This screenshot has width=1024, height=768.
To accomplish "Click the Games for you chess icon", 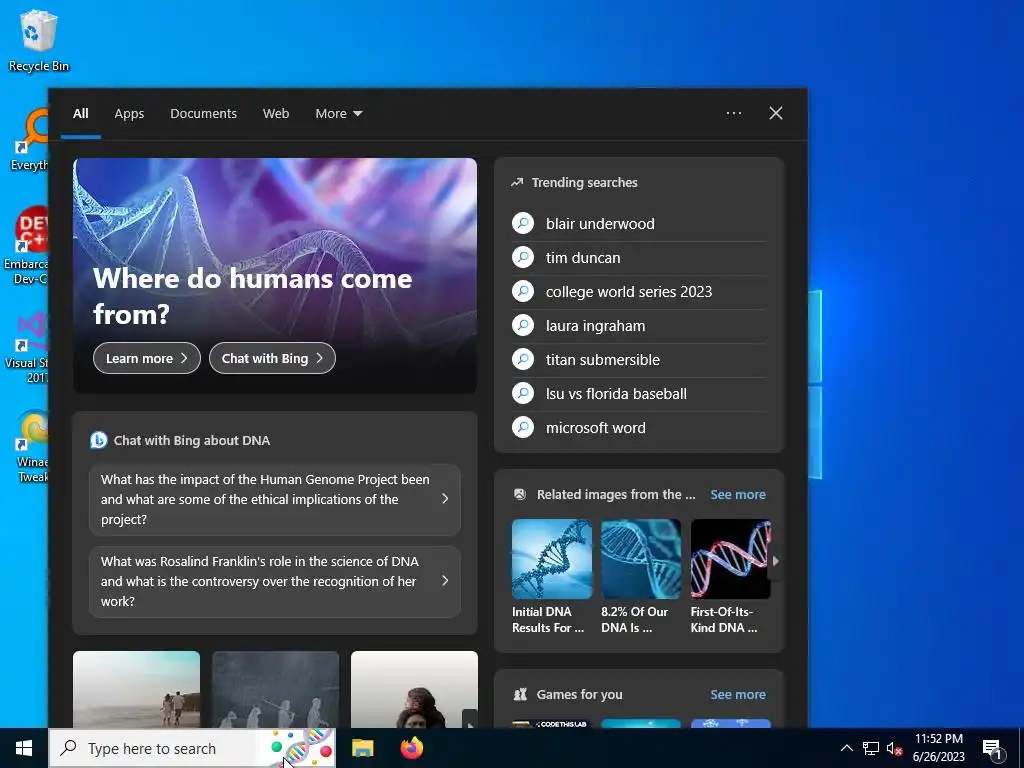I will 520,694.
